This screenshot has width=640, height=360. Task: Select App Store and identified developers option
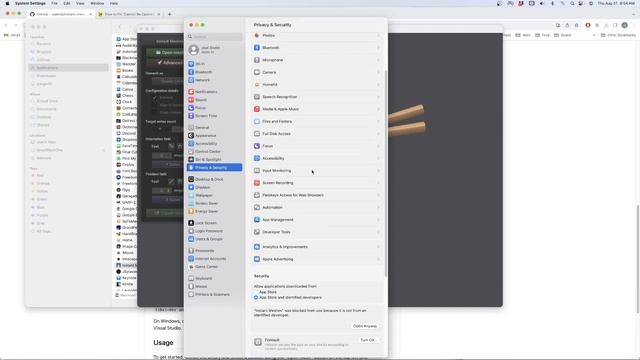click(x=256, y=298)
